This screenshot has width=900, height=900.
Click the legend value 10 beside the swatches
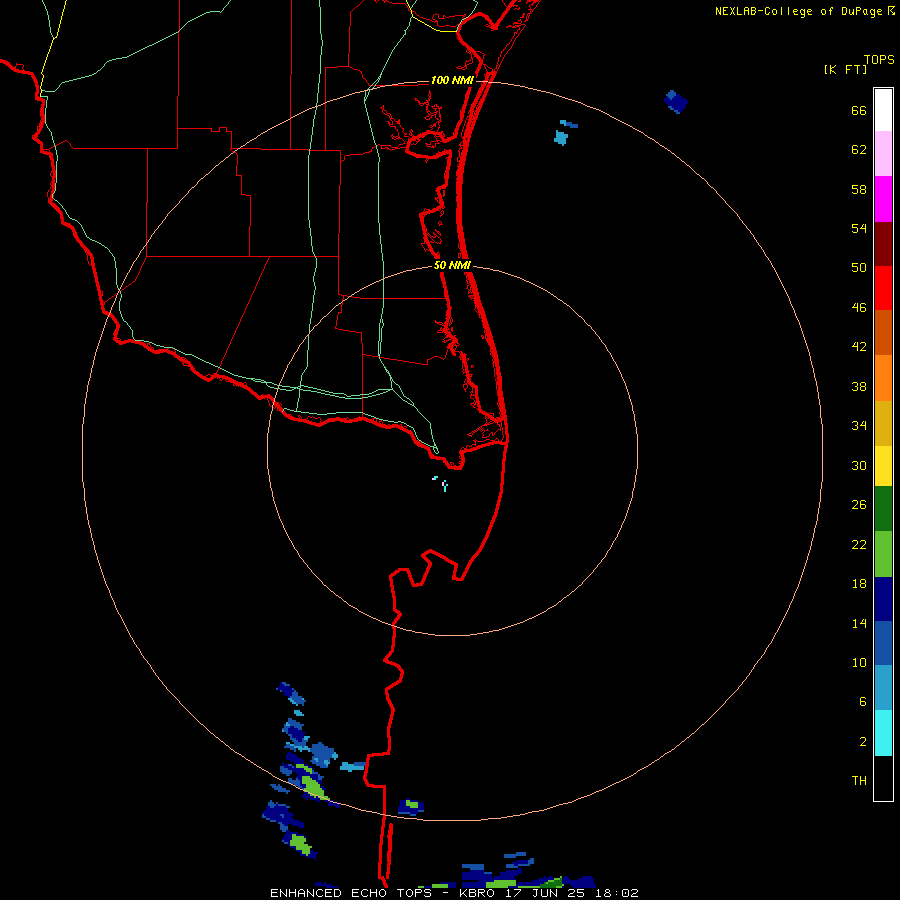click(859, 662)
